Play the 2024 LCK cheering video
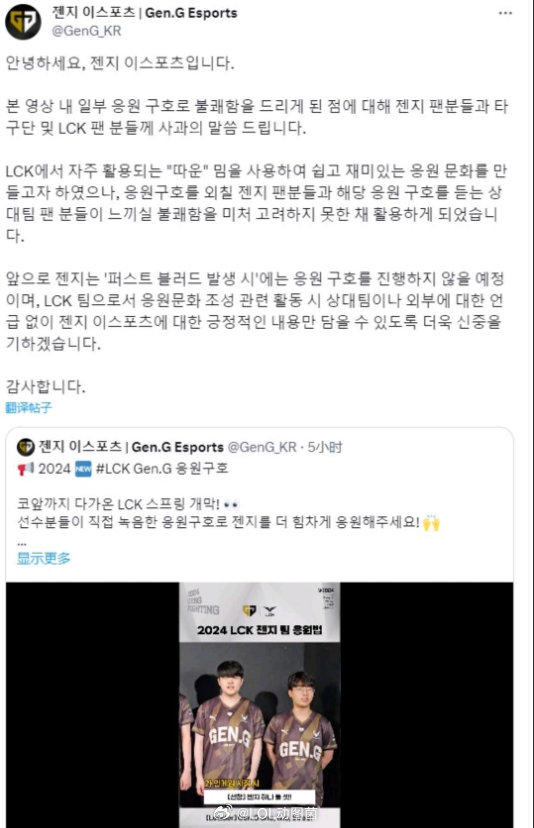Image resolution: width=534 pixels, height=828 pixels. click(259, 704)
